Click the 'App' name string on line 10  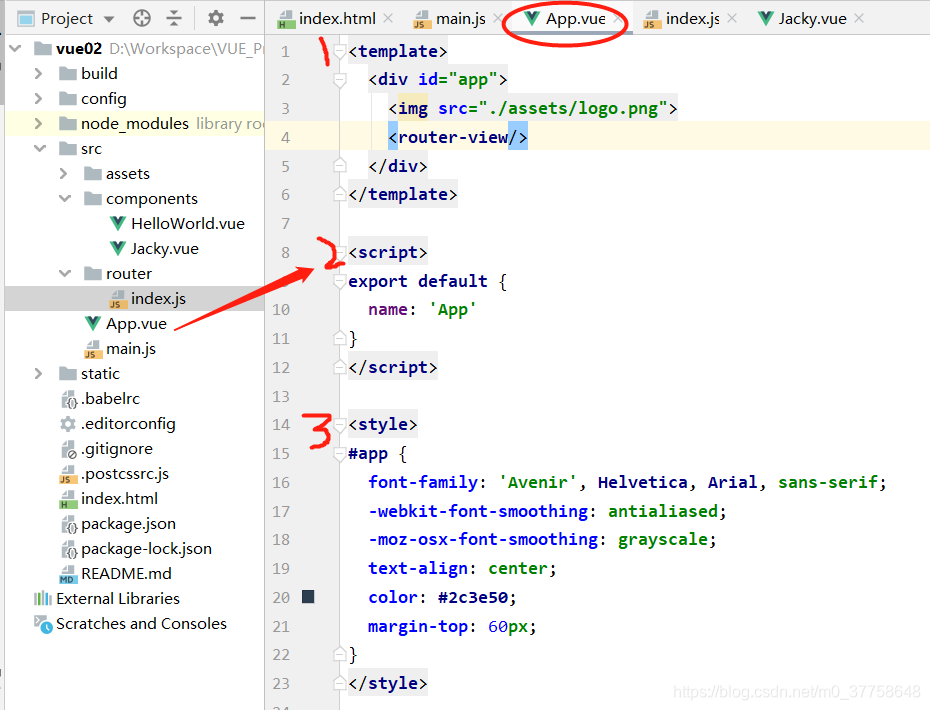[453, 310]
